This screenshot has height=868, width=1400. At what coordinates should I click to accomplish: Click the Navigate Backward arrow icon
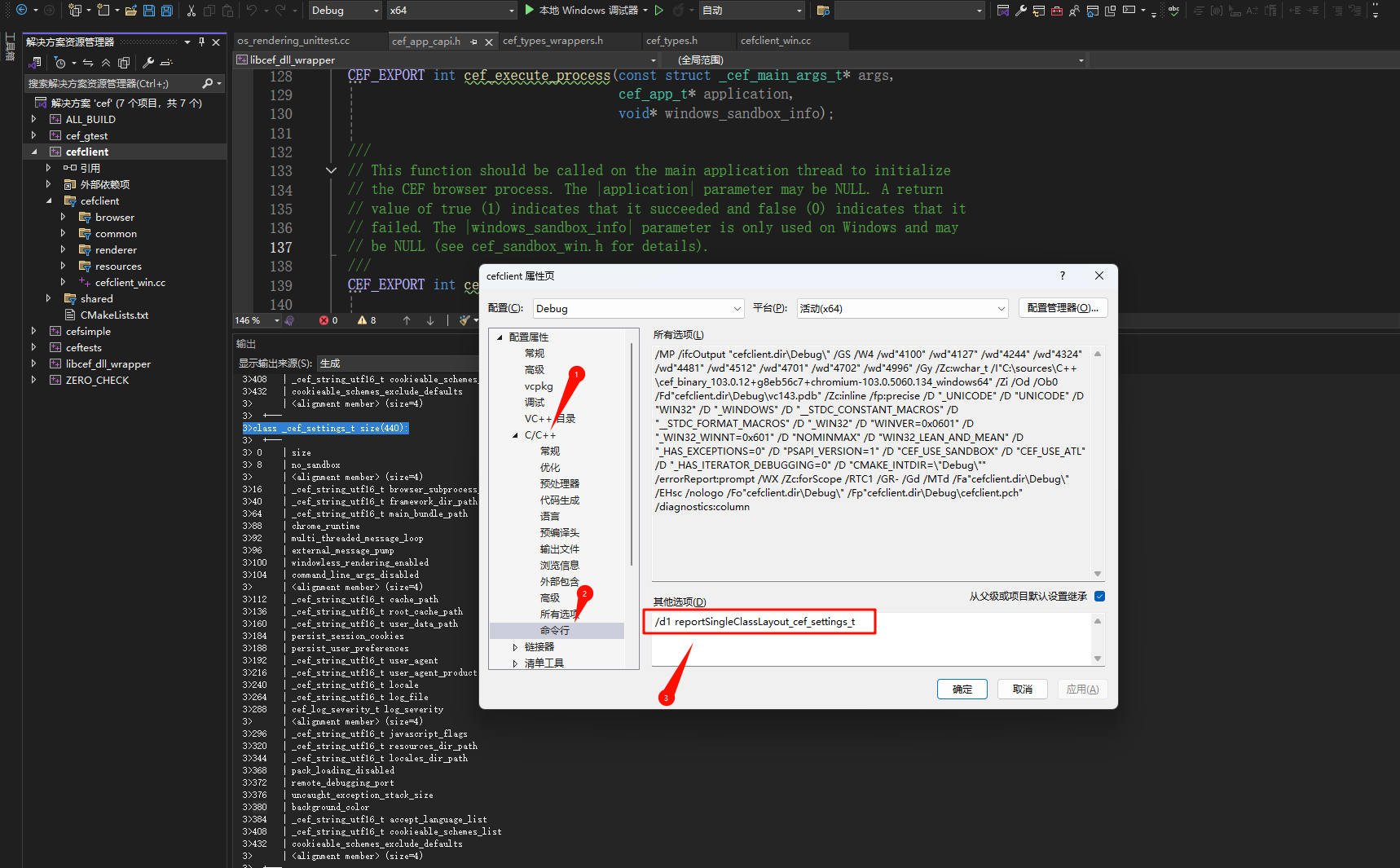pos(22,11)
